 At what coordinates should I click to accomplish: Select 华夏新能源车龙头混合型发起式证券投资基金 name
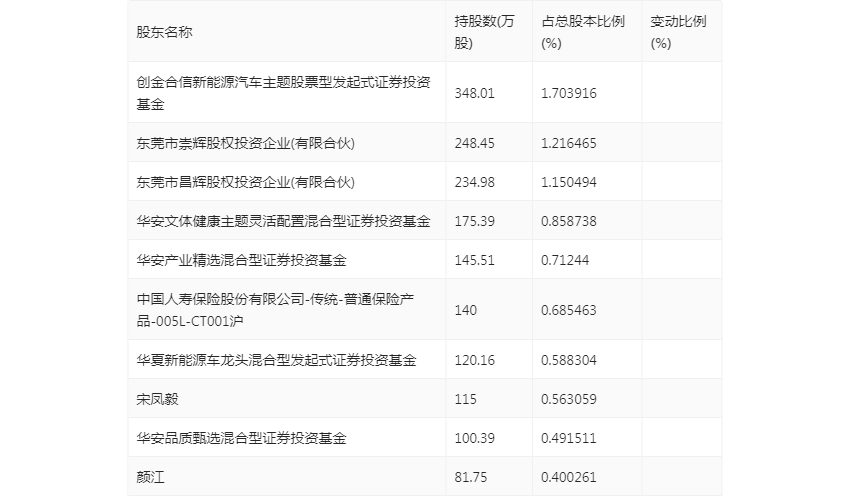pos(276,360)
